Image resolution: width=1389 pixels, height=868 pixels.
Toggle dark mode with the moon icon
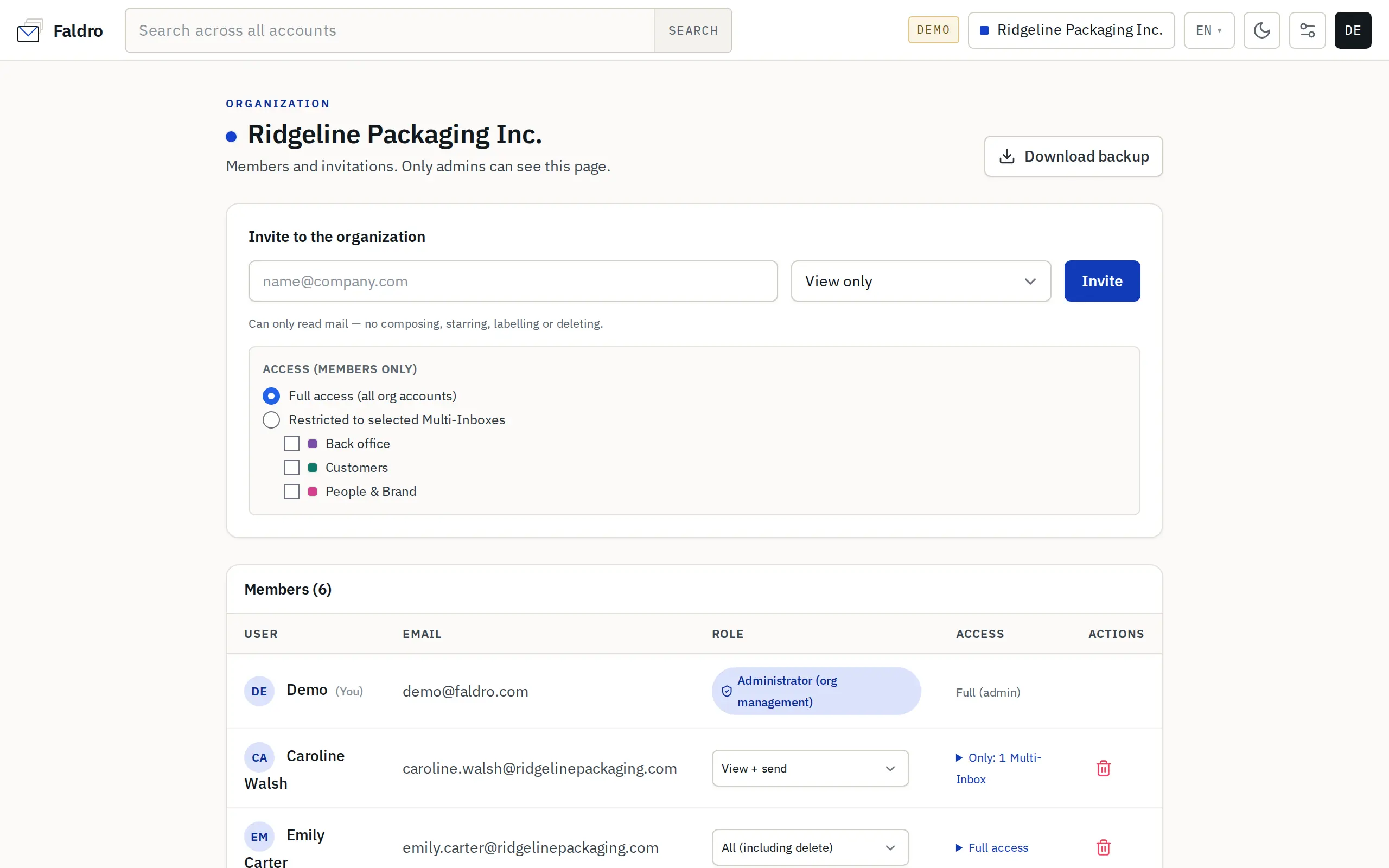(1261, 30)
